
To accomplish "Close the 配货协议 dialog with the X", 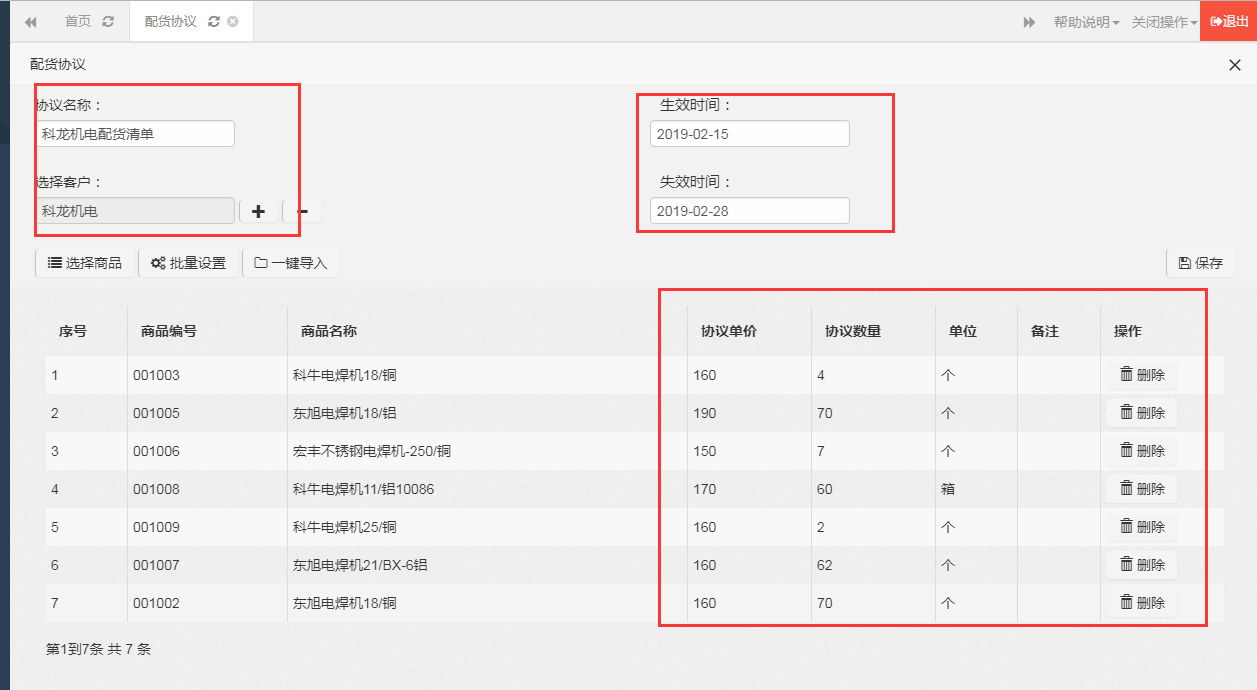I will [x=1234, y=65].
